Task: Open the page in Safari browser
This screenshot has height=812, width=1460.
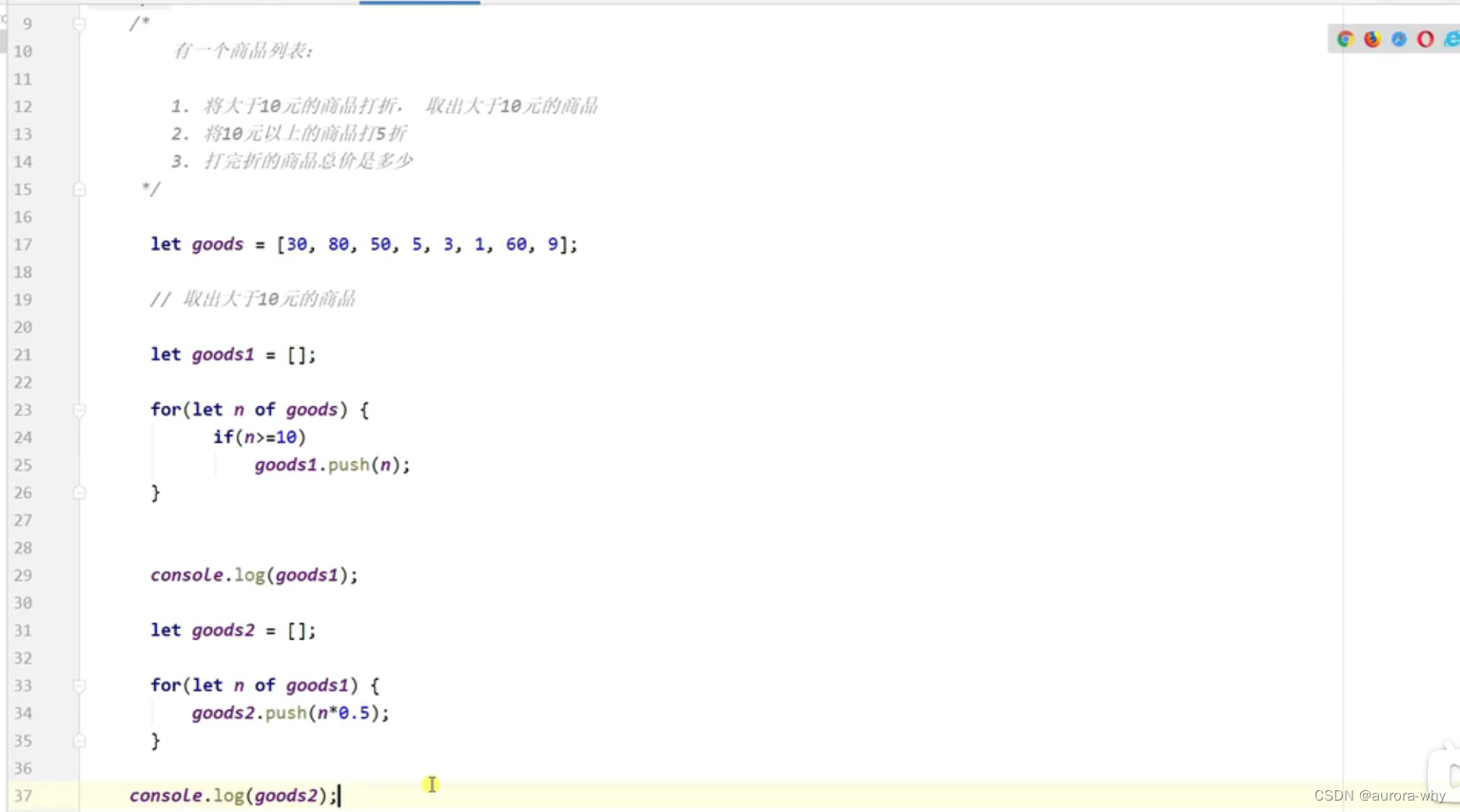Action: 1398,39
